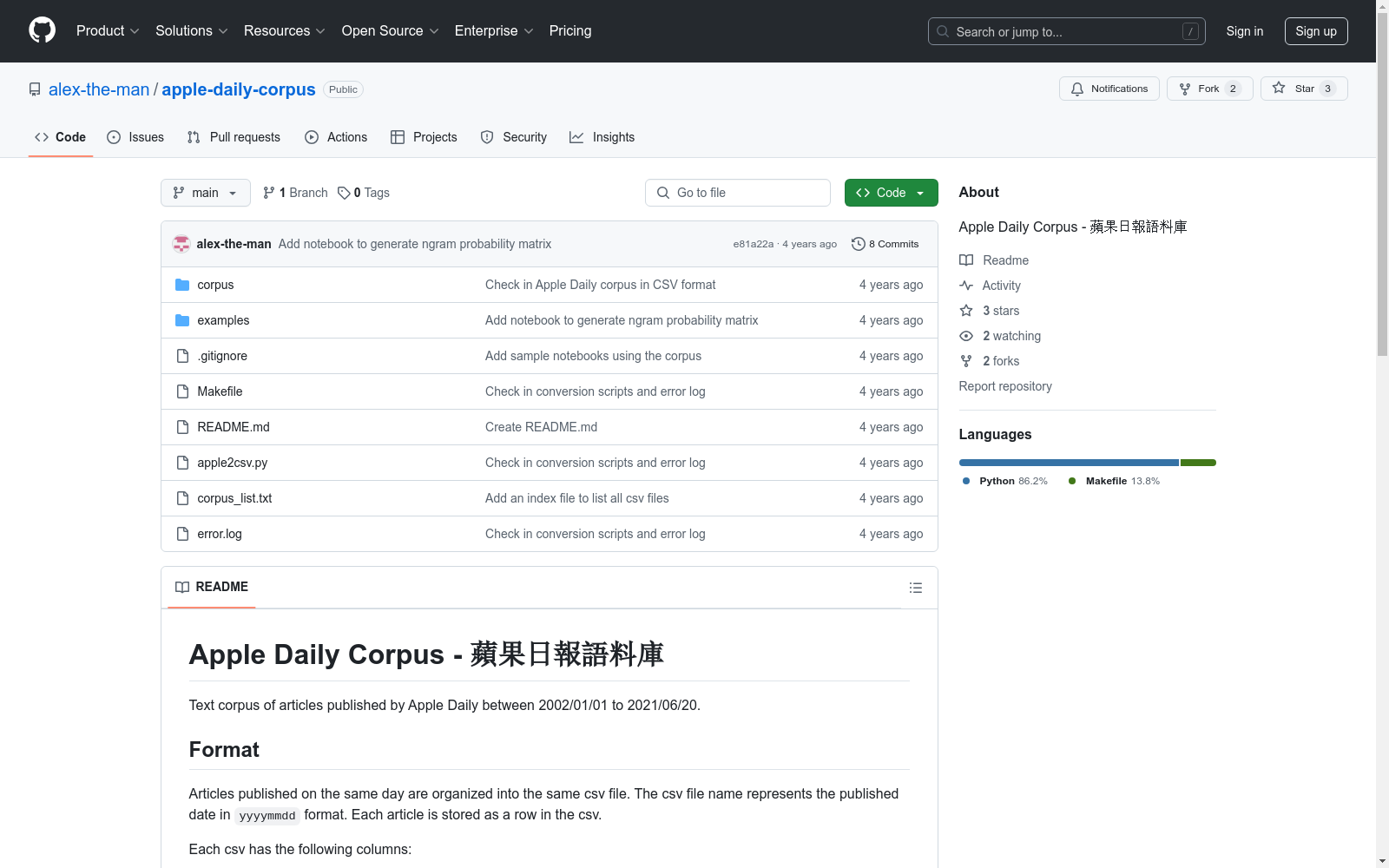Open the apple-daily-corpus repo name link

pyautogui.click(x=239, y=89)
